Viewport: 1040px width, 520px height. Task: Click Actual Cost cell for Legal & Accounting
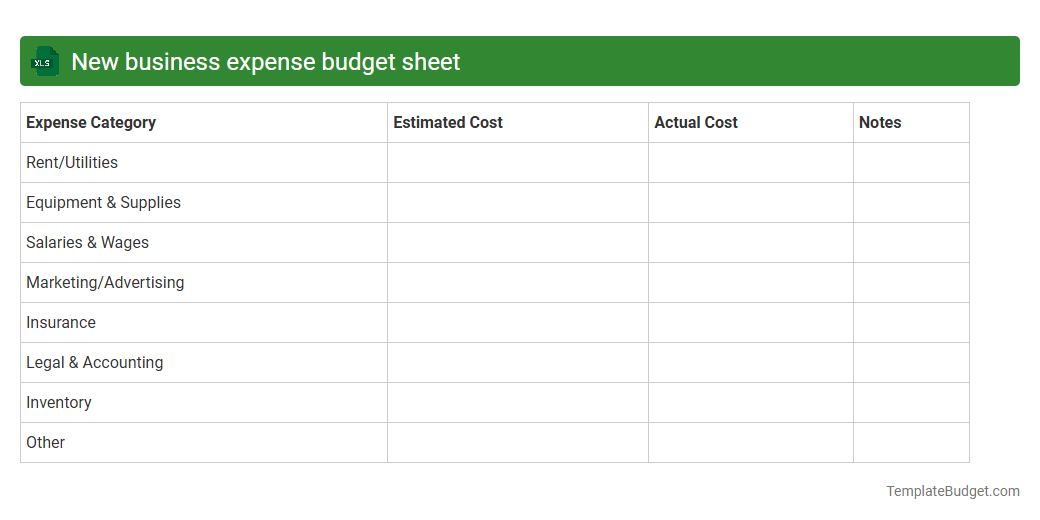[x=751, y=362]
